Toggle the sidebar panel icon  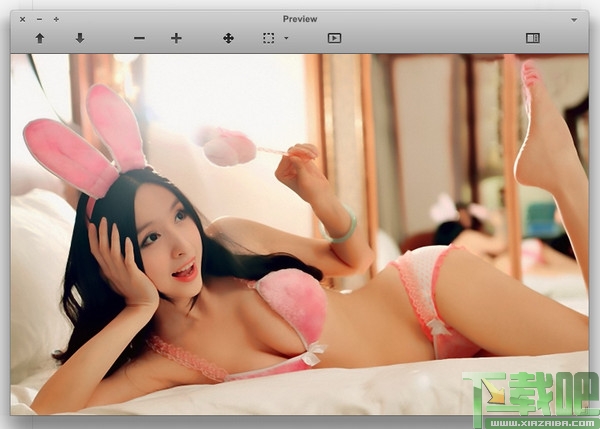[533, 38]
